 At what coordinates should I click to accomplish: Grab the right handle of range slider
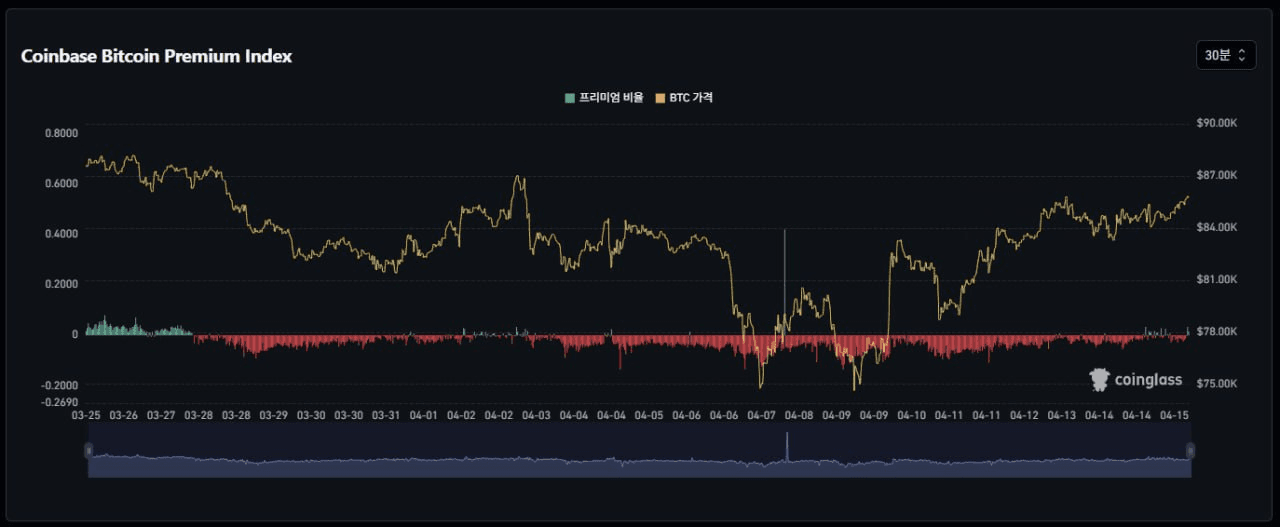(x=1191, y=451)
